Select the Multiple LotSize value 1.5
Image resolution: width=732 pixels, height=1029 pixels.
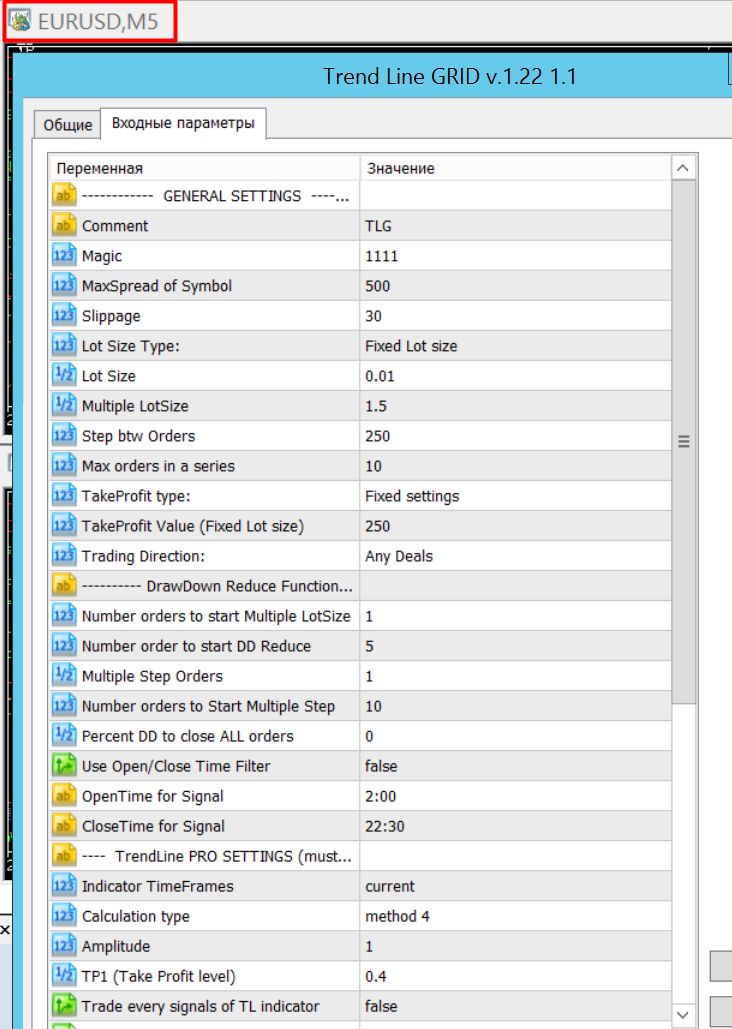[515, 406]
